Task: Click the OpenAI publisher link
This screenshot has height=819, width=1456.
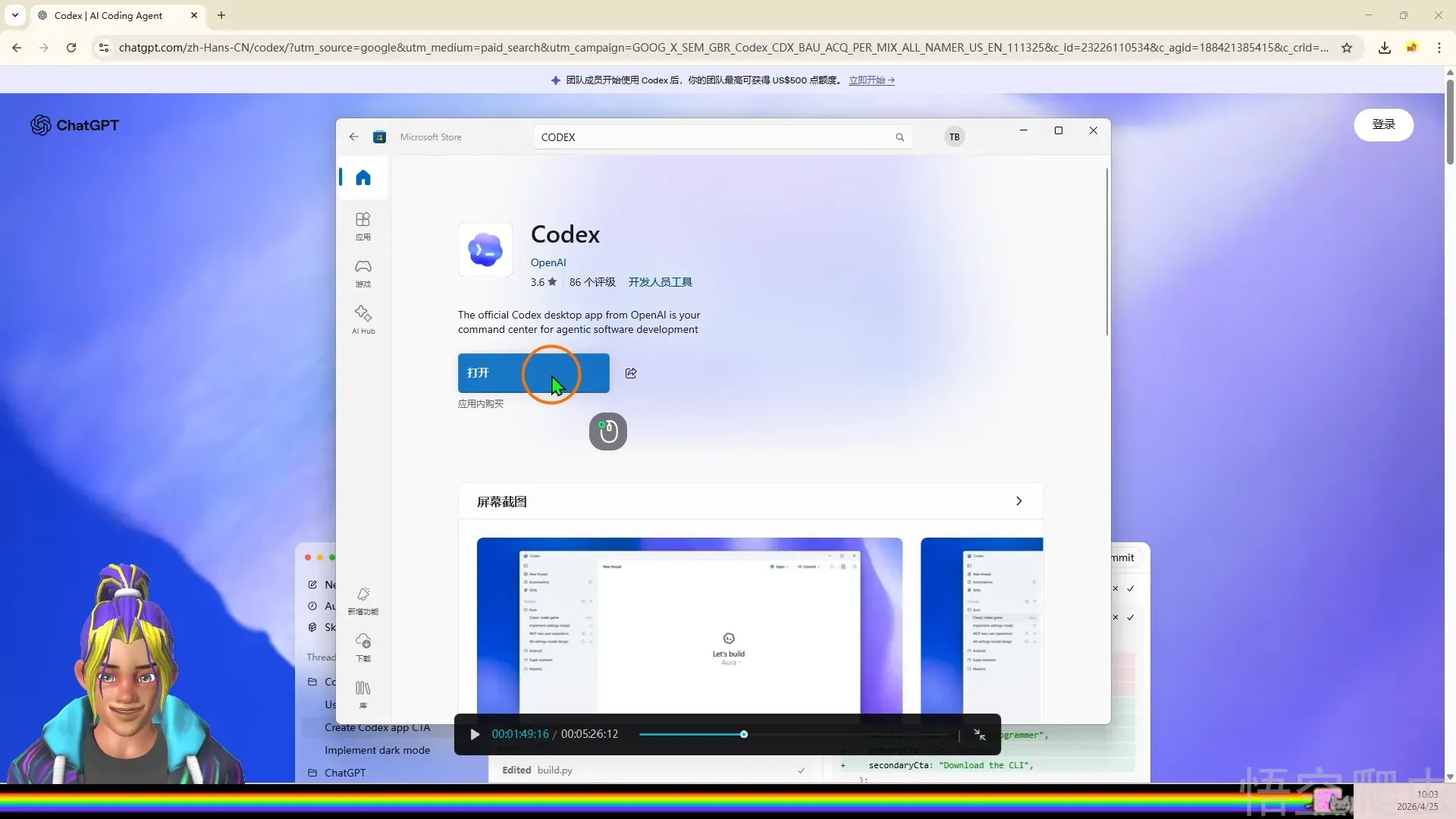Action: pyautogui.click(x=548, y=262)
